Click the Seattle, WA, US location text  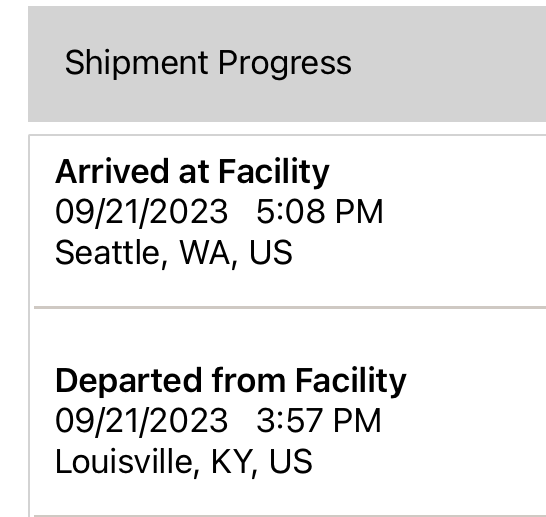tap(174, 253)
